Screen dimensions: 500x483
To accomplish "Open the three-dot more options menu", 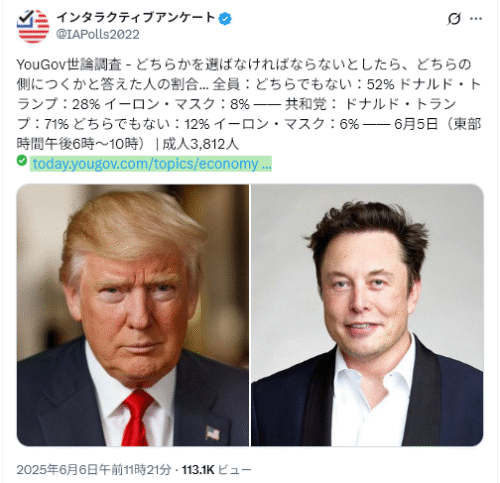I will click(476, 19).
